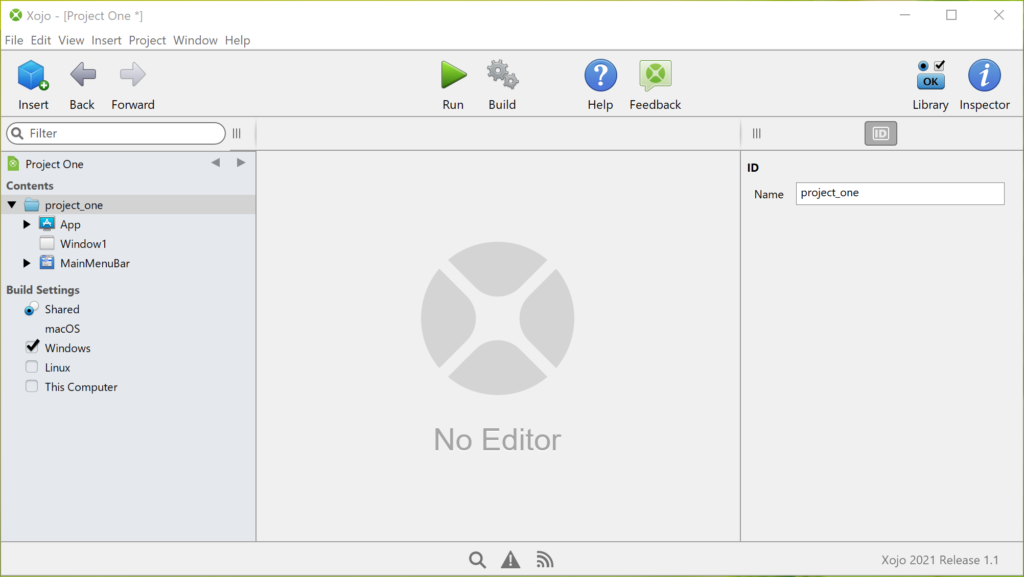Collapse the project_one folder in the navigator
This screenshot has width=1024, height=577.
(12, 204)
